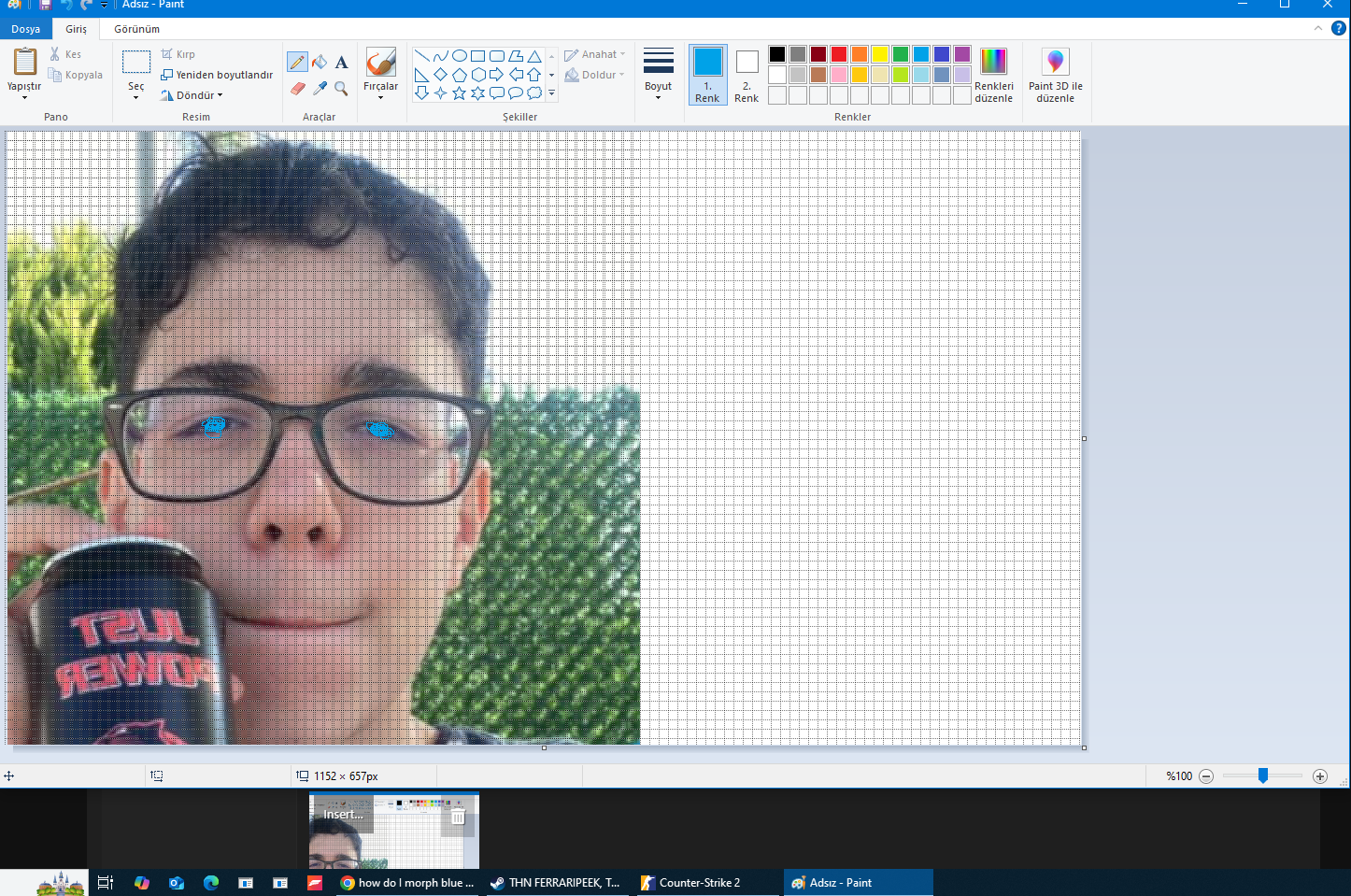Switch to the Görünüm tab
Screen dimensions: 1351x896
(x=136, y=29)
